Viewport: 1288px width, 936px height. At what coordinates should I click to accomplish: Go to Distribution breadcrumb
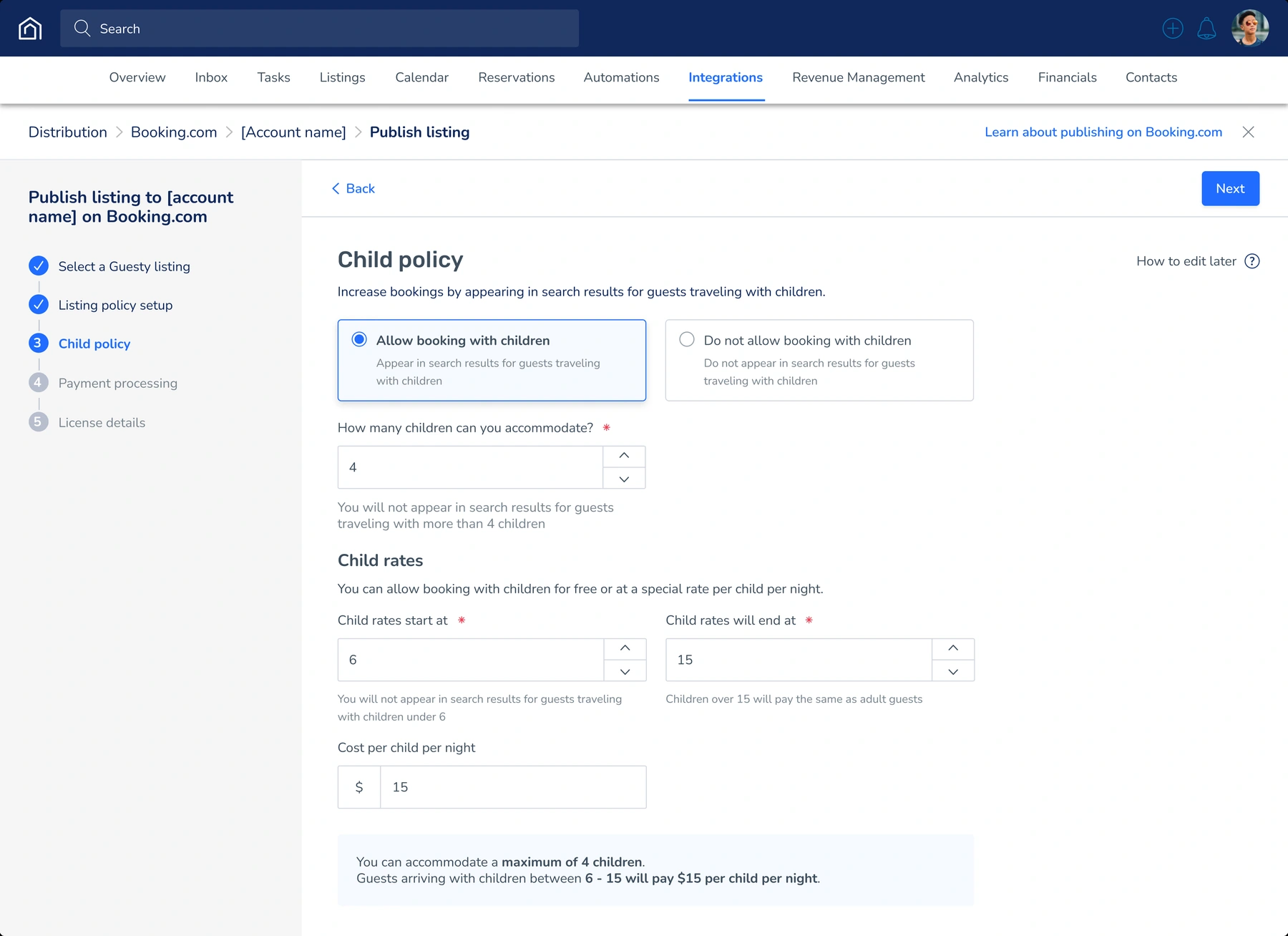coord(68,132)
